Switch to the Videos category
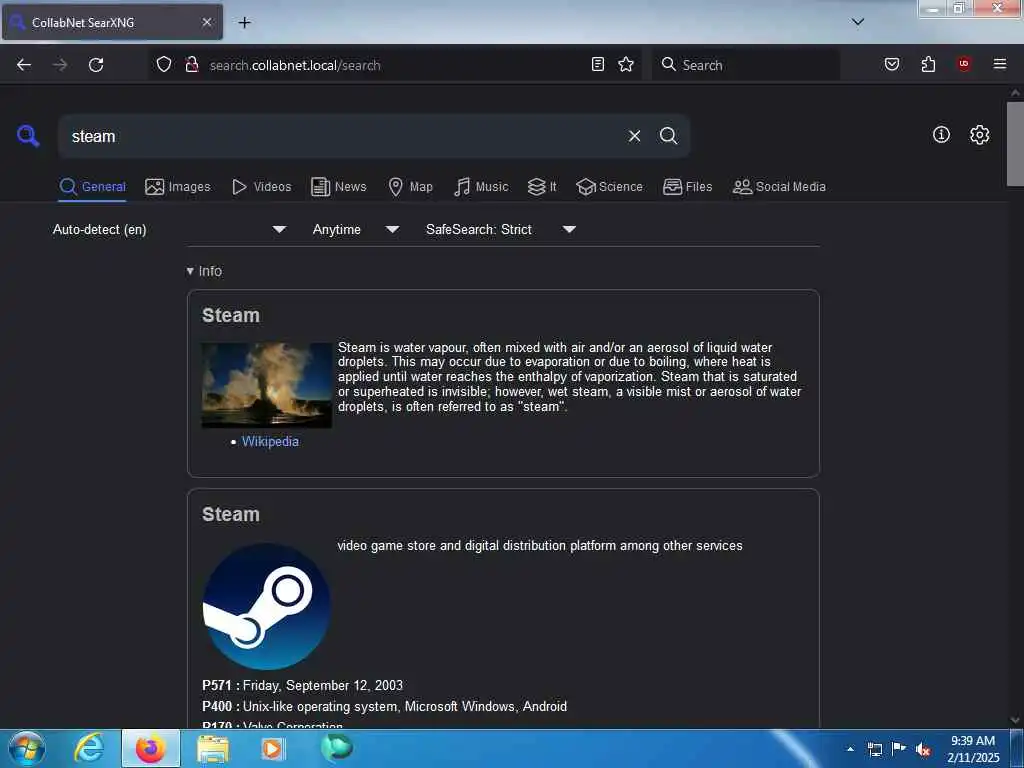This screenshot has height=768, width=1024. [262, 187]
